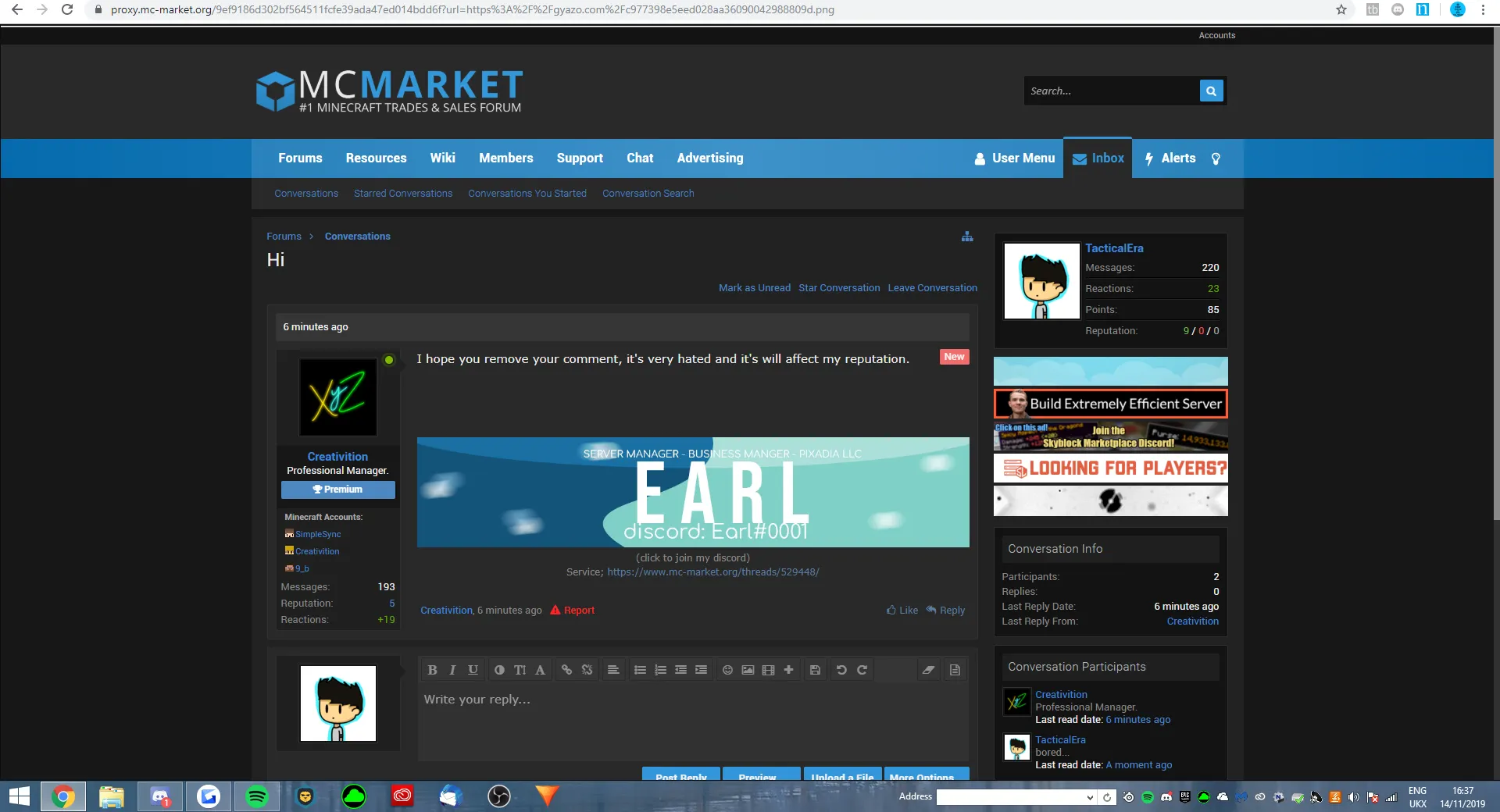
Task: Remove formatting with the eraser icon
Action: [x=928, y=670]
